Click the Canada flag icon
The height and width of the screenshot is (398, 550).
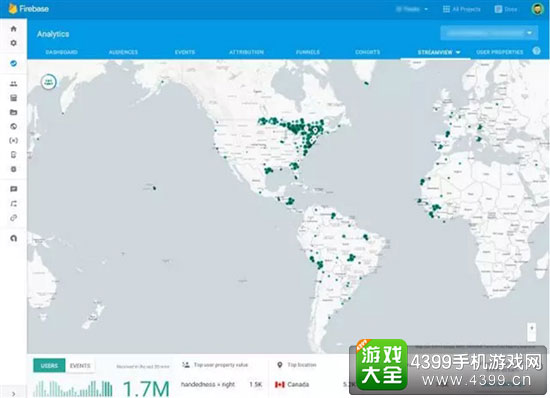tap(280, 385)
